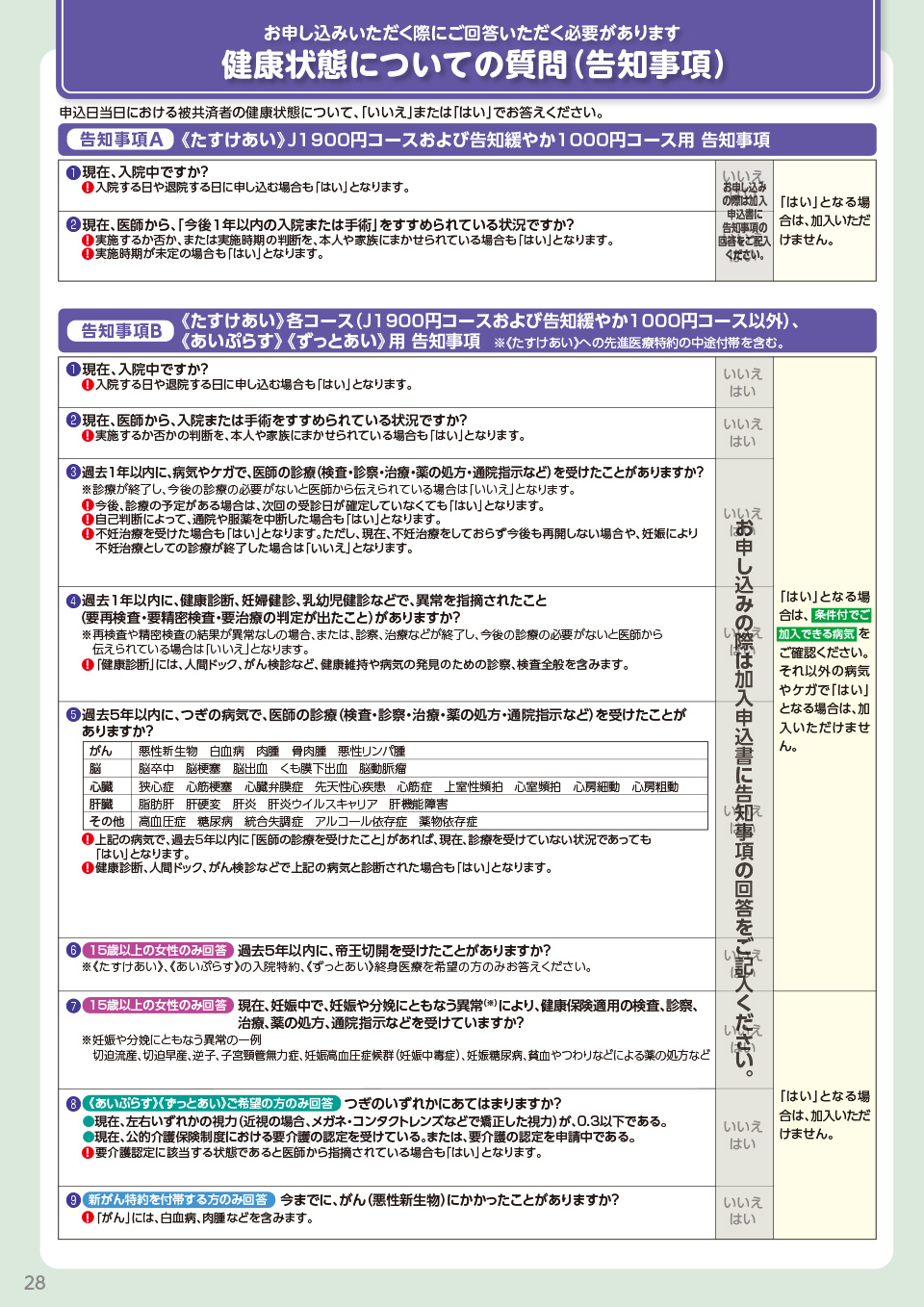This screenshot has height=1307, width=924.
Task: Click red exclamation icon before 「健康診断」には note
Action: (x=88, y=665)
